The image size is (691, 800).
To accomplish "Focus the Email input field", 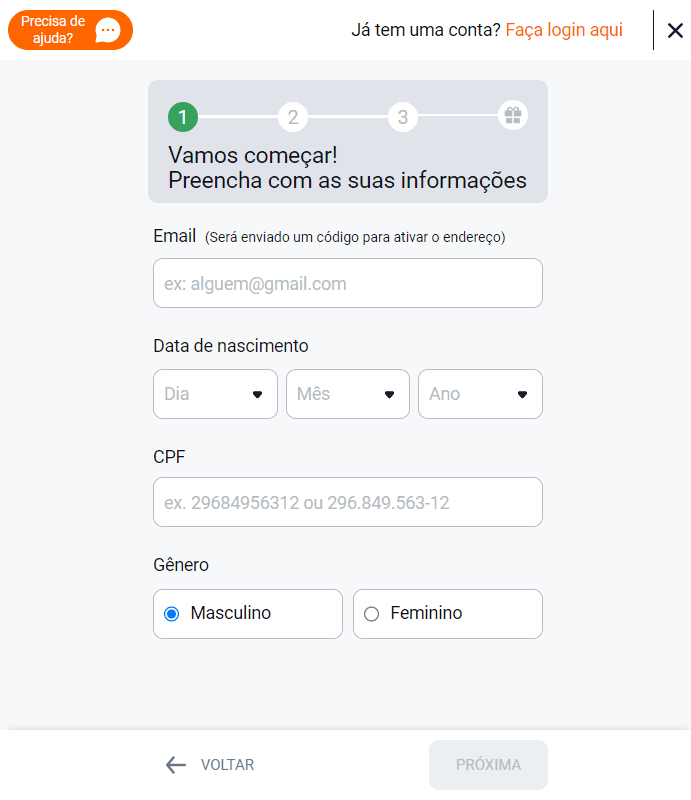I will point(348,283).
